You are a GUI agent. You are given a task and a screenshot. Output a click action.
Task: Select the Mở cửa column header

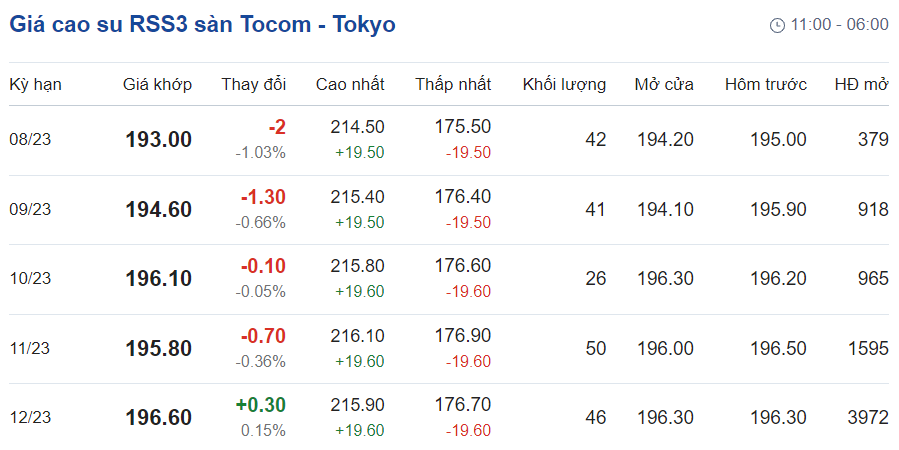click(x=664, y=84)
